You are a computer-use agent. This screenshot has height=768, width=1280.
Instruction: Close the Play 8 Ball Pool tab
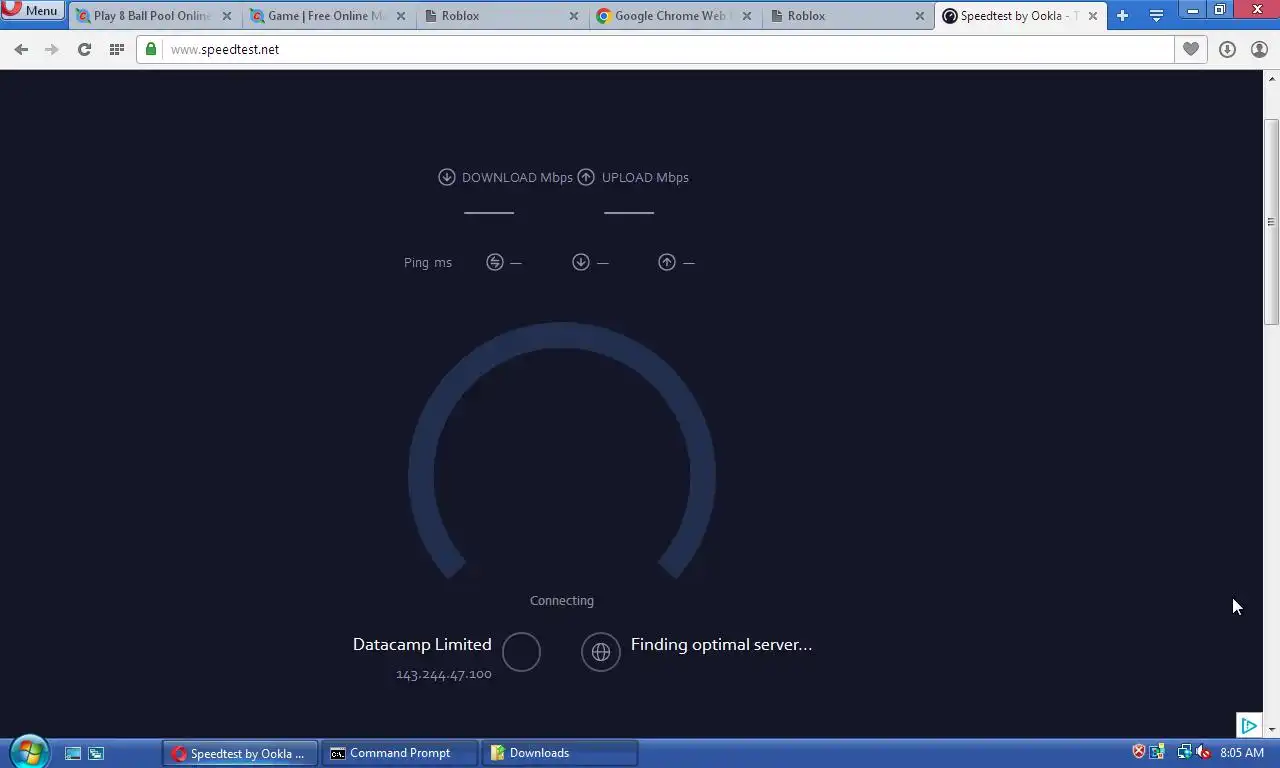227,16
